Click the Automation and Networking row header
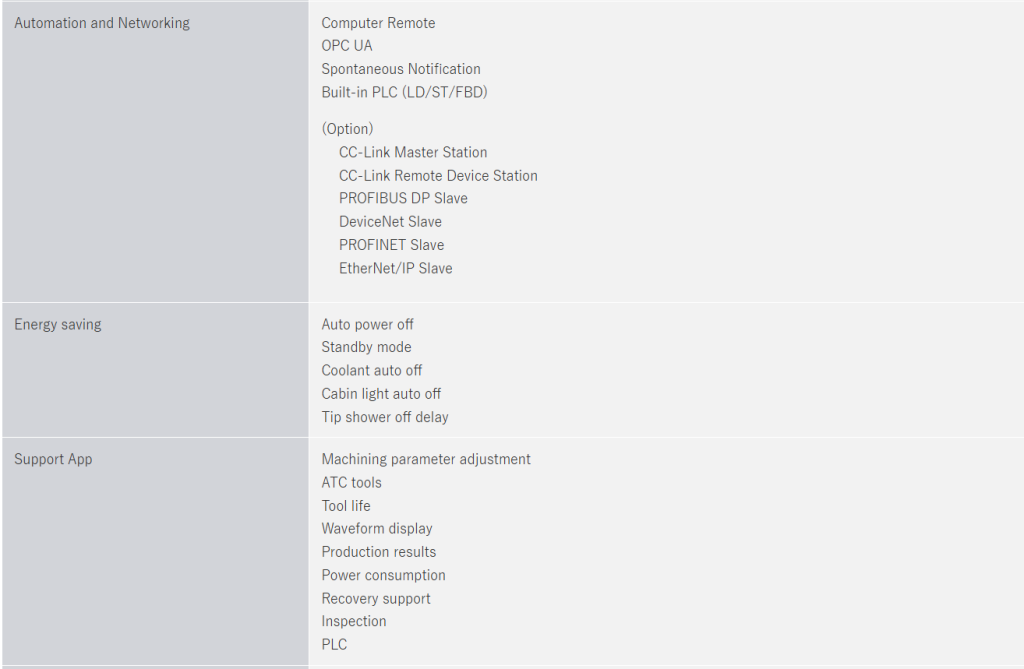Viewport: 1024px width, 669px height. pyautogui.click(x=102, y=23)
